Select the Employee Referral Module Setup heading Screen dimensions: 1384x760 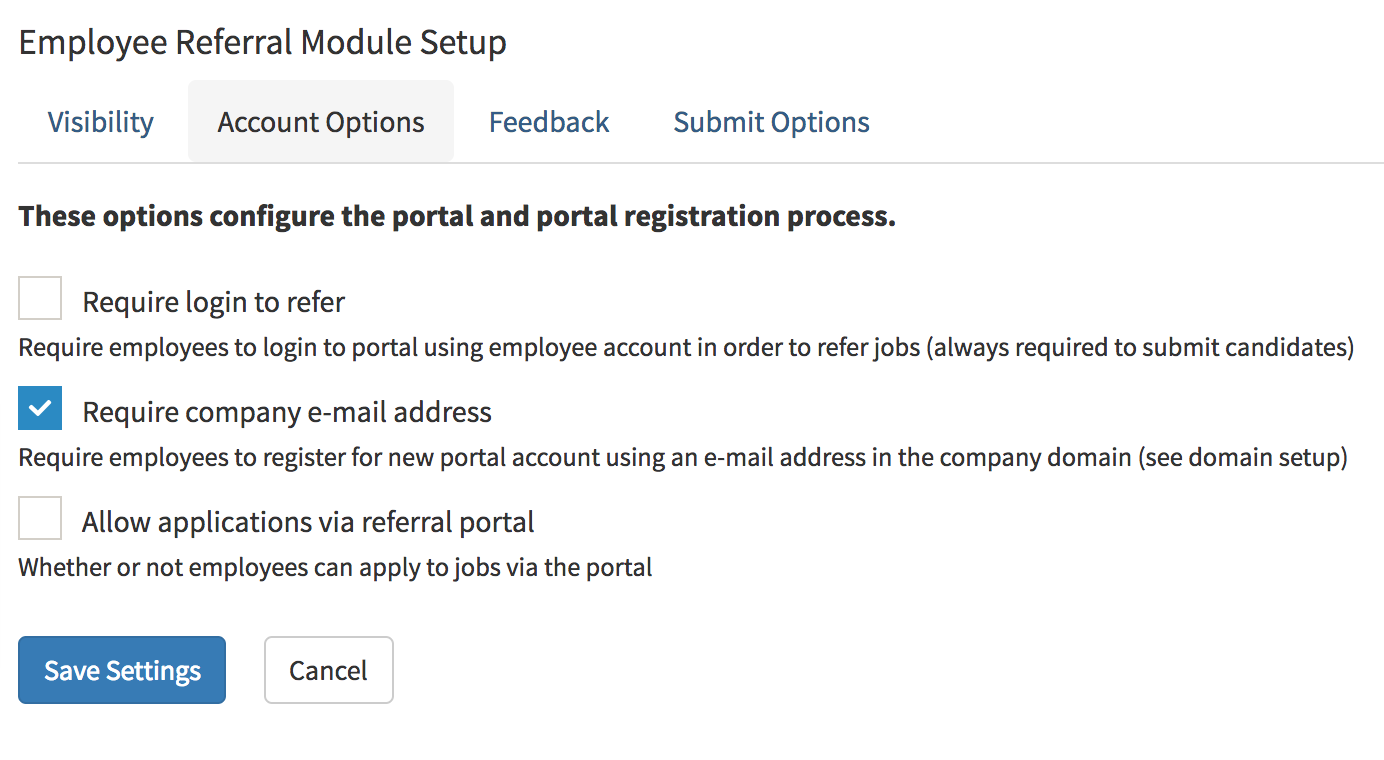pos(262,42)
